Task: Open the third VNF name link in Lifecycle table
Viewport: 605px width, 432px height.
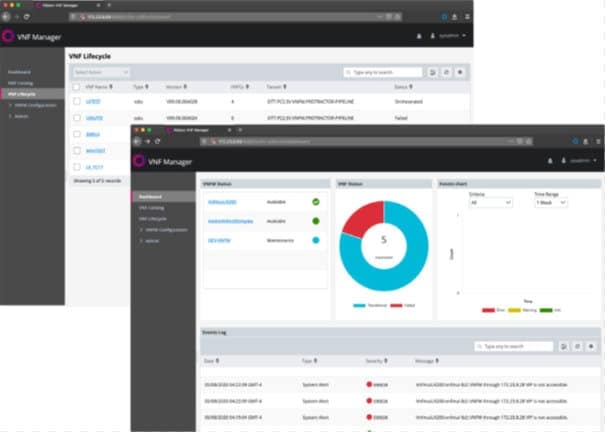Action: click(x=93, y=134)
